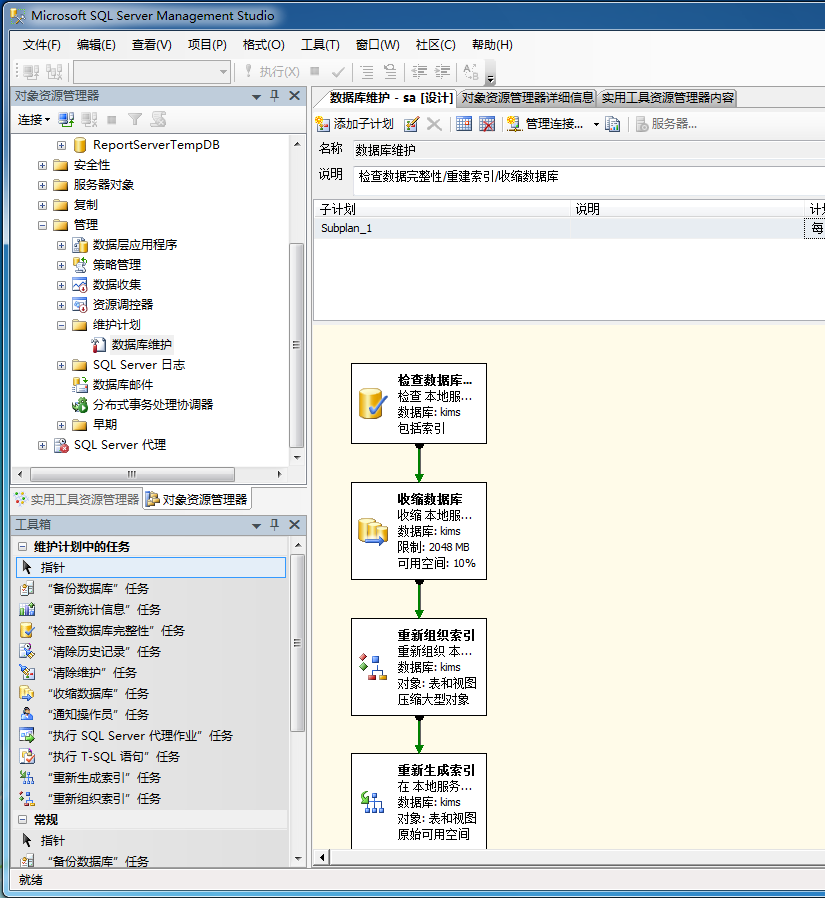Screen dimensions: 825x898
Task: Pick “重新组织索引” 任务 in toolbox
Action: pyautogui.click(x=90, y=798)
